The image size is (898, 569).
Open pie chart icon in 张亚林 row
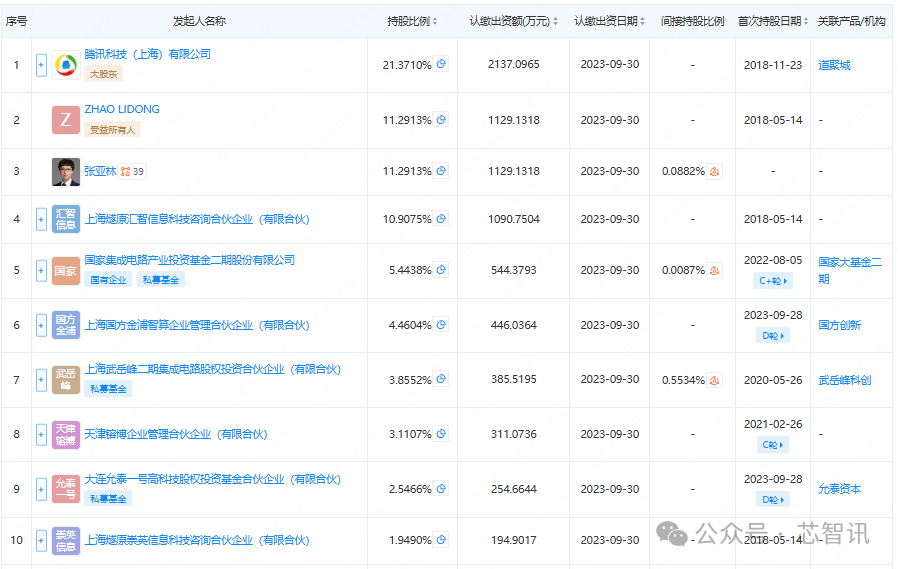pos(441,170)
